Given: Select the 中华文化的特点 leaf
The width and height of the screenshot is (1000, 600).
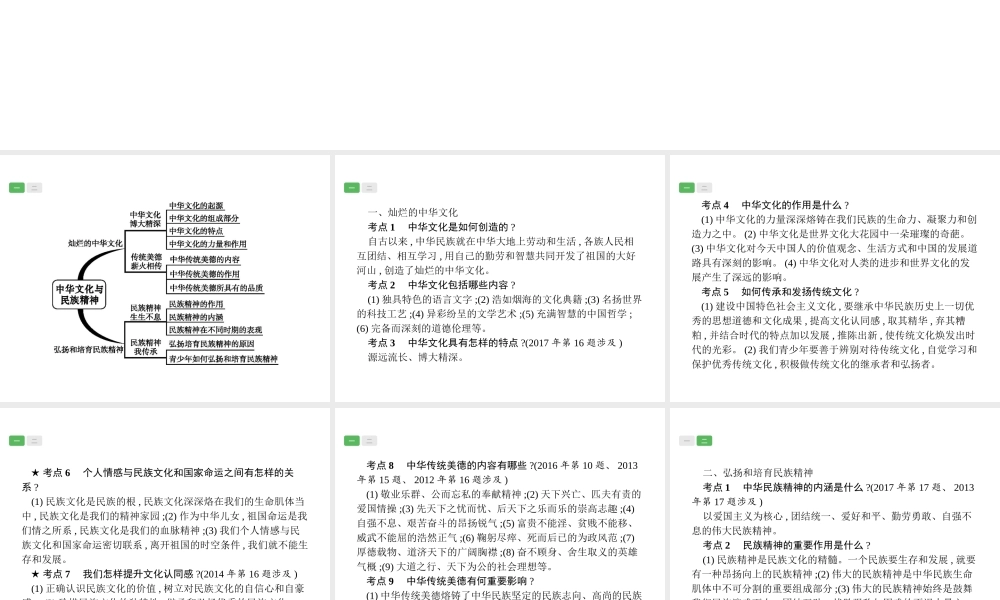Looking at the screenshot, I should (x=196, y=231).
